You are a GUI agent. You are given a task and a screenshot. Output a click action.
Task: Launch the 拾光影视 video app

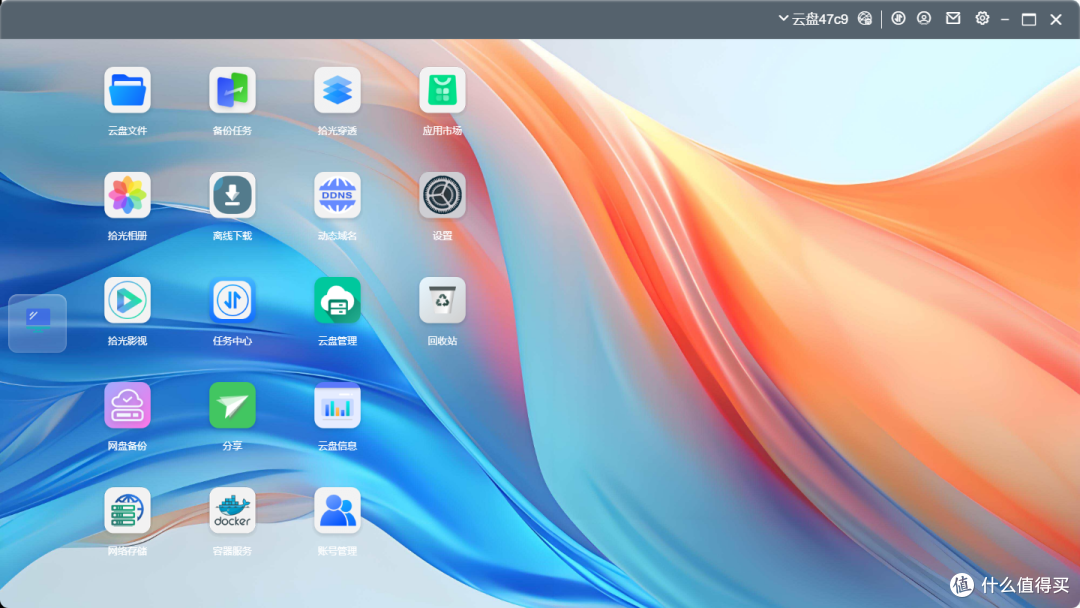(127, 300)
